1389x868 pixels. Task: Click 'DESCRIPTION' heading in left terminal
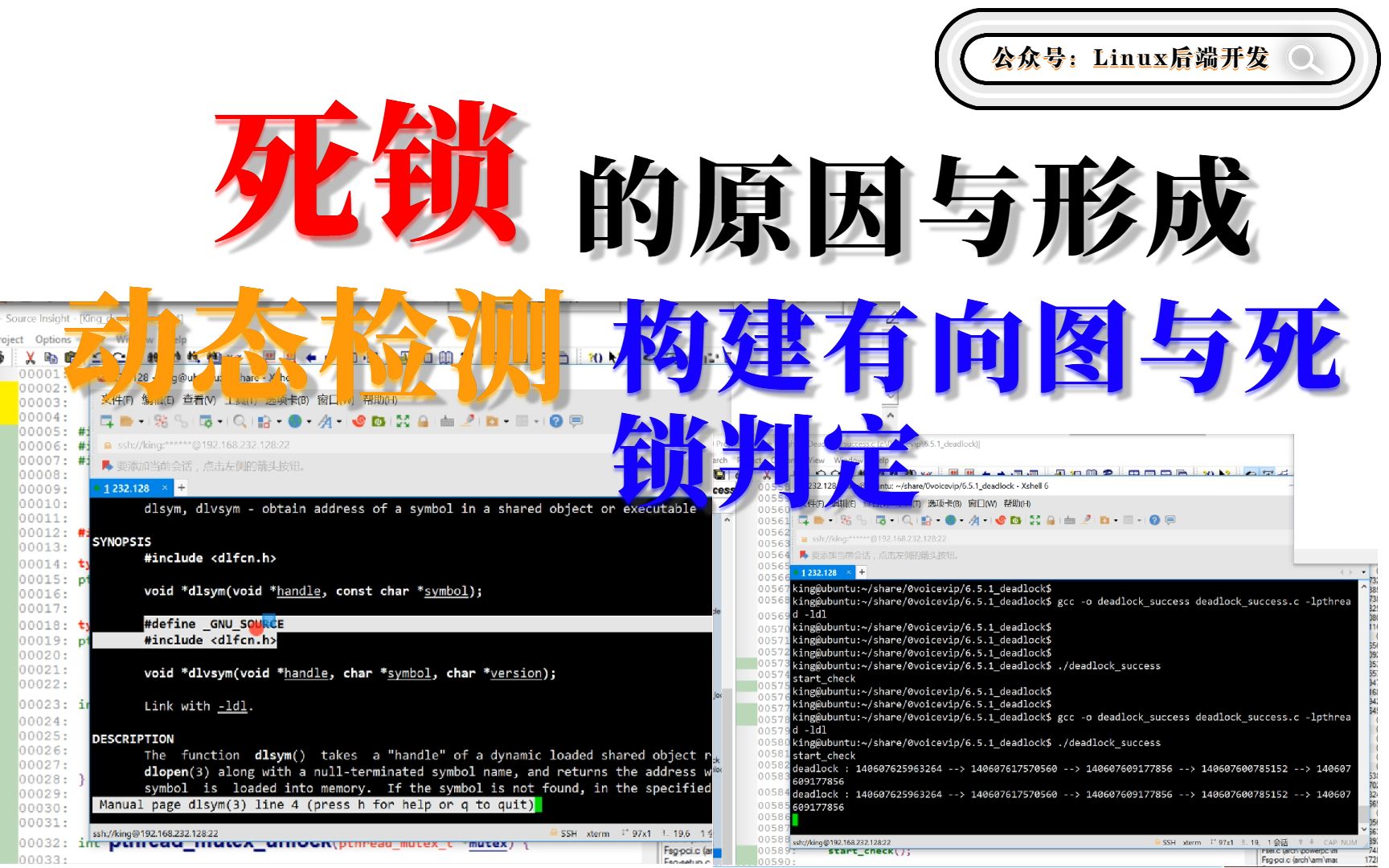pos(133,739)
